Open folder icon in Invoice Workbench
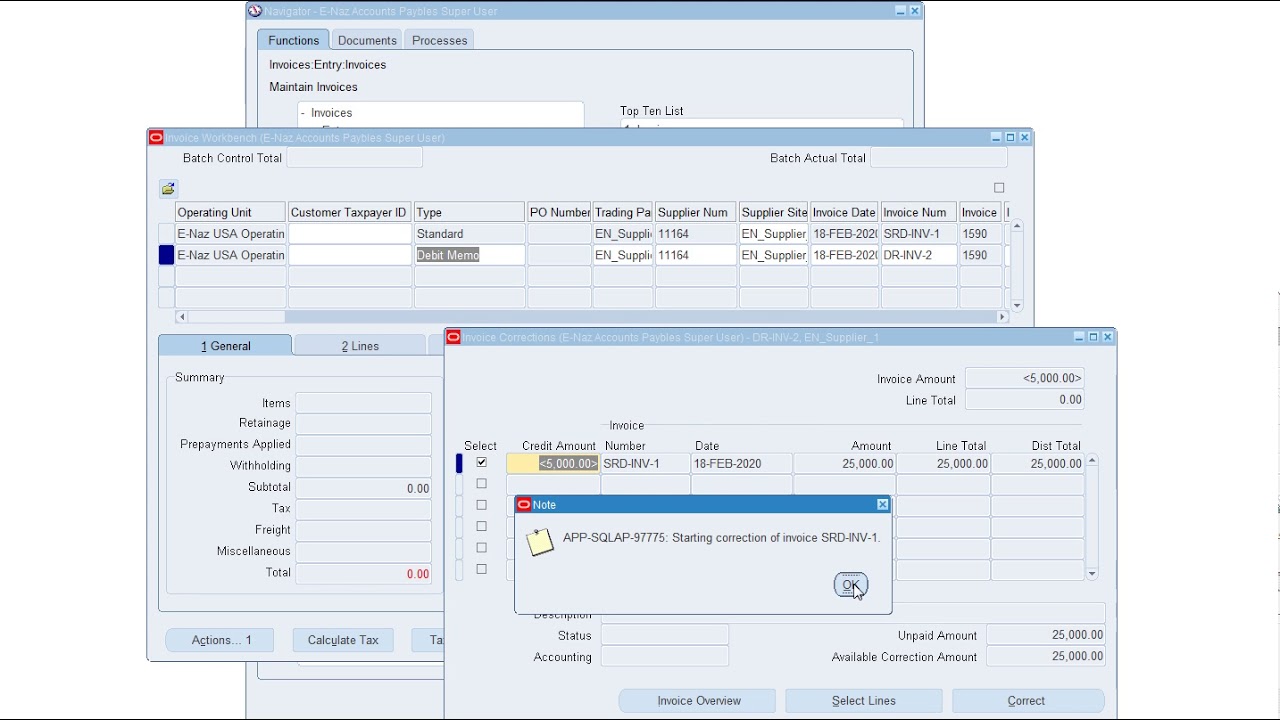 (168, 188)
